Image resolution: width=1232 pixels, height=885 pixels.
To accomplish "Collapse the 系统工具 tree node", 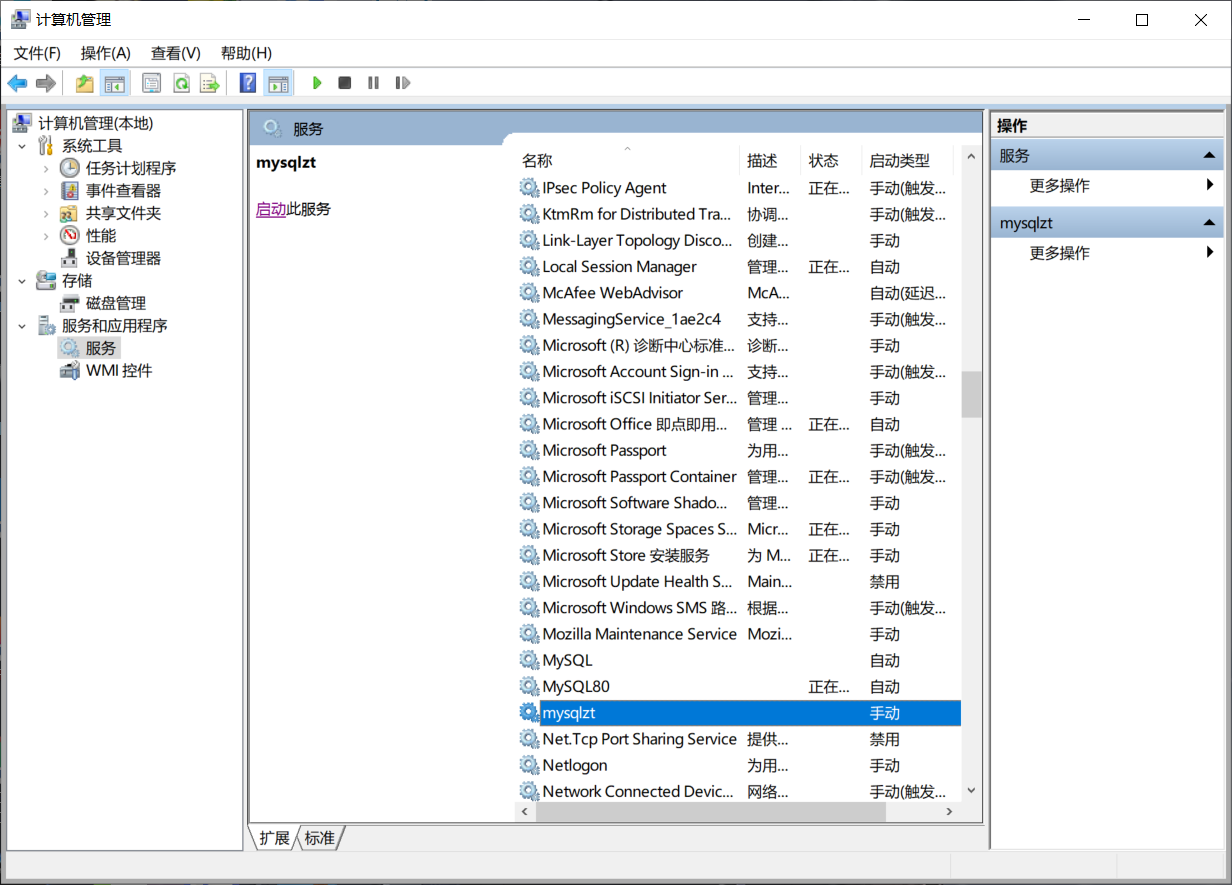I will [x=23, y=146].
